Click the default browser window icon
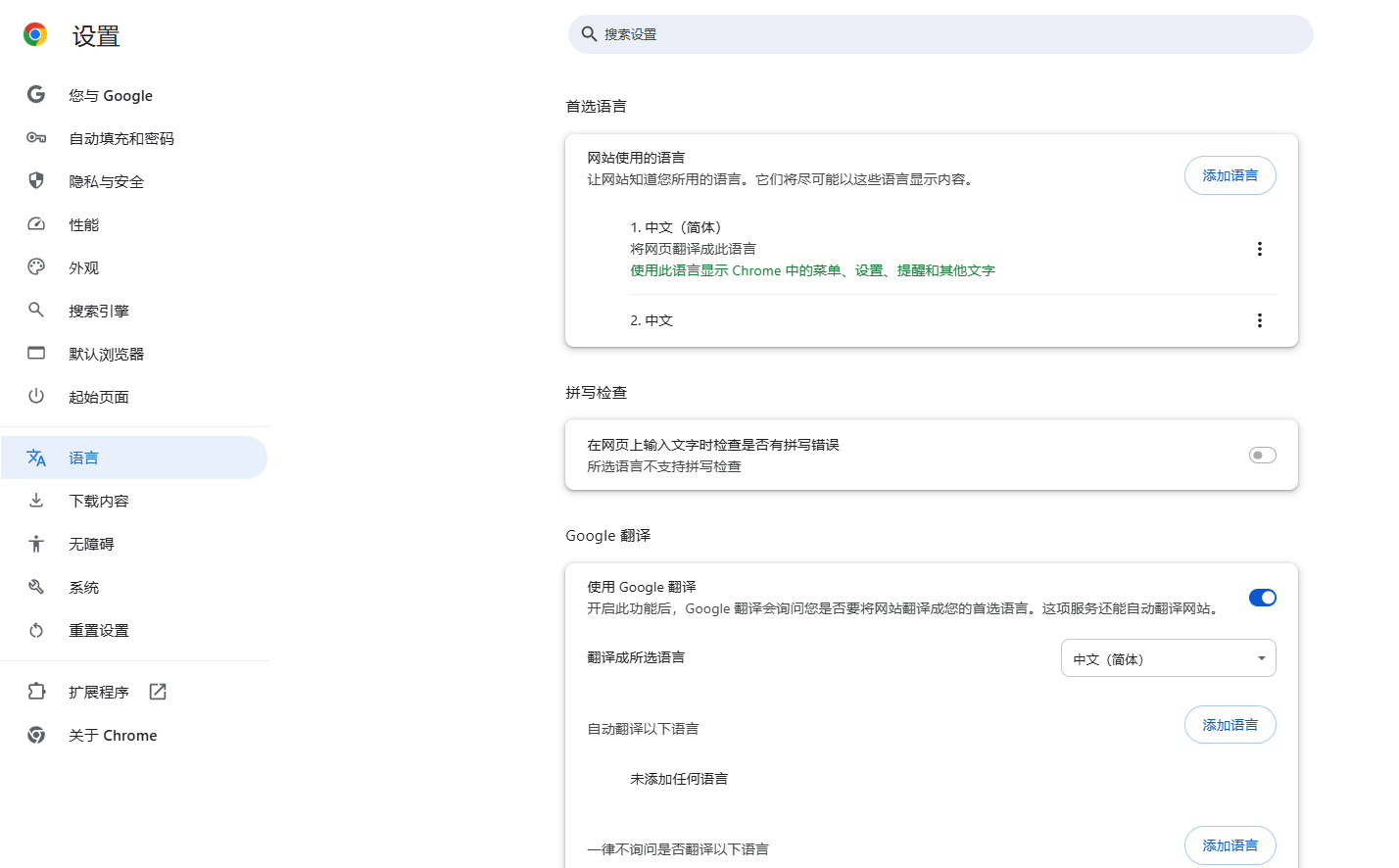 point(36,354)
